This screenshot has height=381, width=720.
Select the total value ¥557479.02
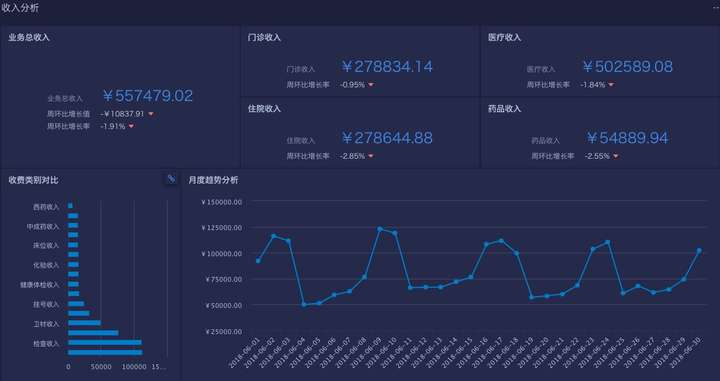point(147,96)
